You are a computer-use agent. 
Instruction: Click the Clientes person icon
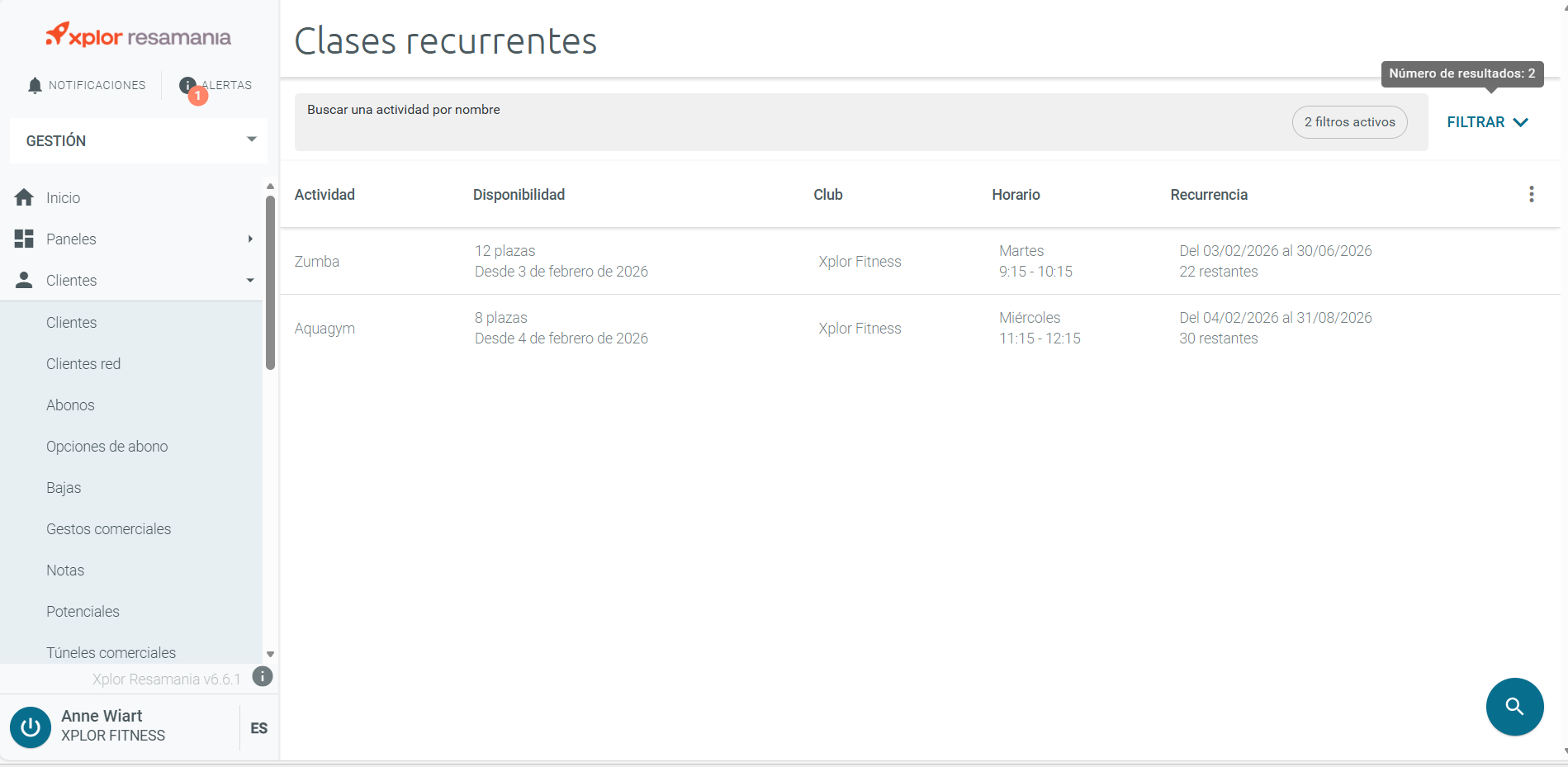tap(24, 280)
